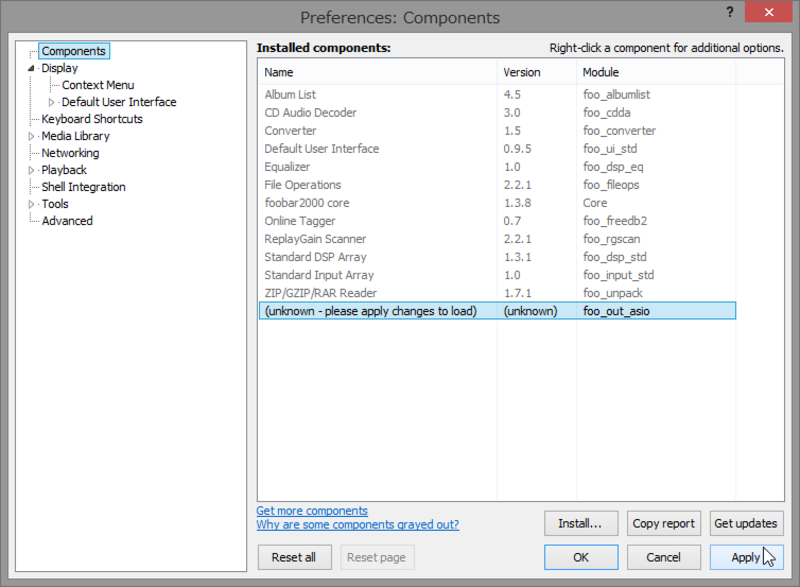Click the Reset all button
This screenshot has height=587, width=800.
pos(294,557)
